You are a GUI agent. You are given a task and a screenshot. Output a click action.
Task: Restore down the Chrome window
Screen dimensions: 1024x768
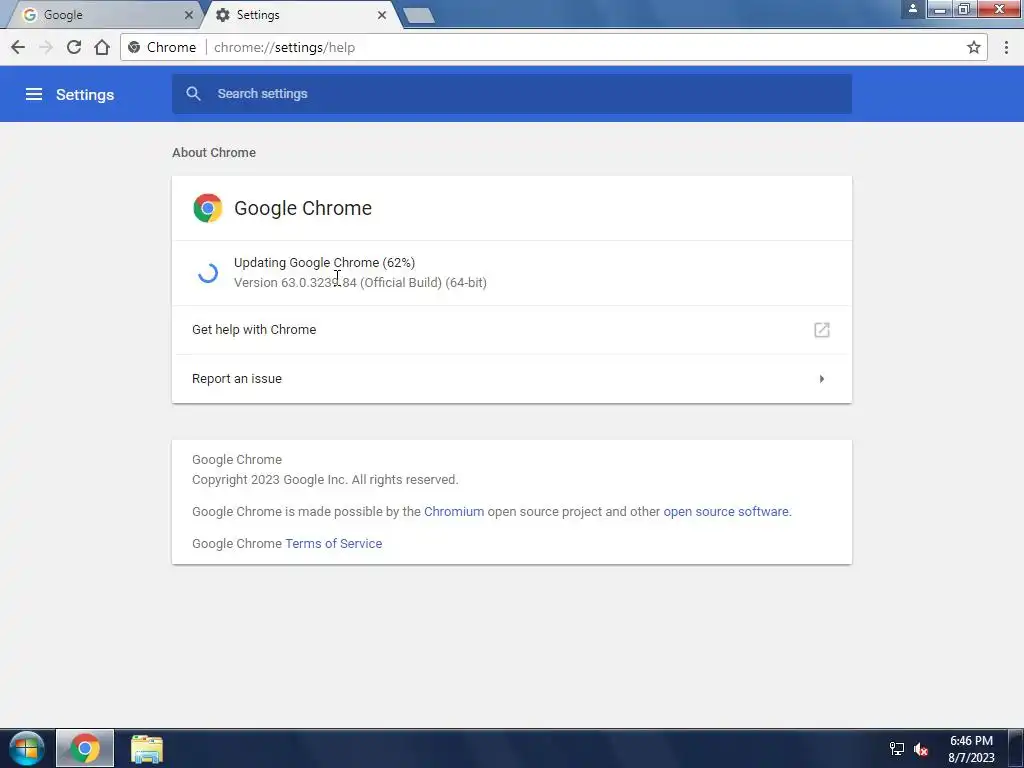tap(963, 9)
